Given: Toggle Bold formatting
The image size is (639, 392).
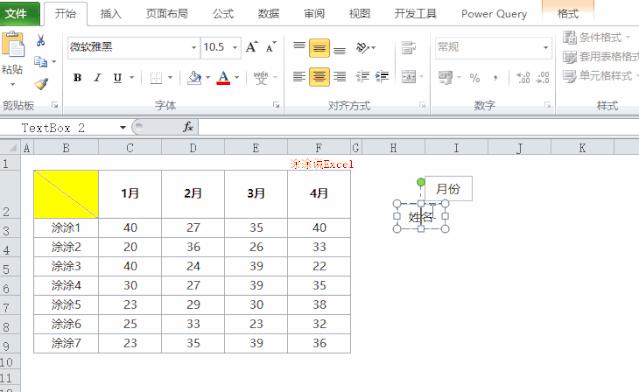Looking at the screenshot, I should pos(77,77).
